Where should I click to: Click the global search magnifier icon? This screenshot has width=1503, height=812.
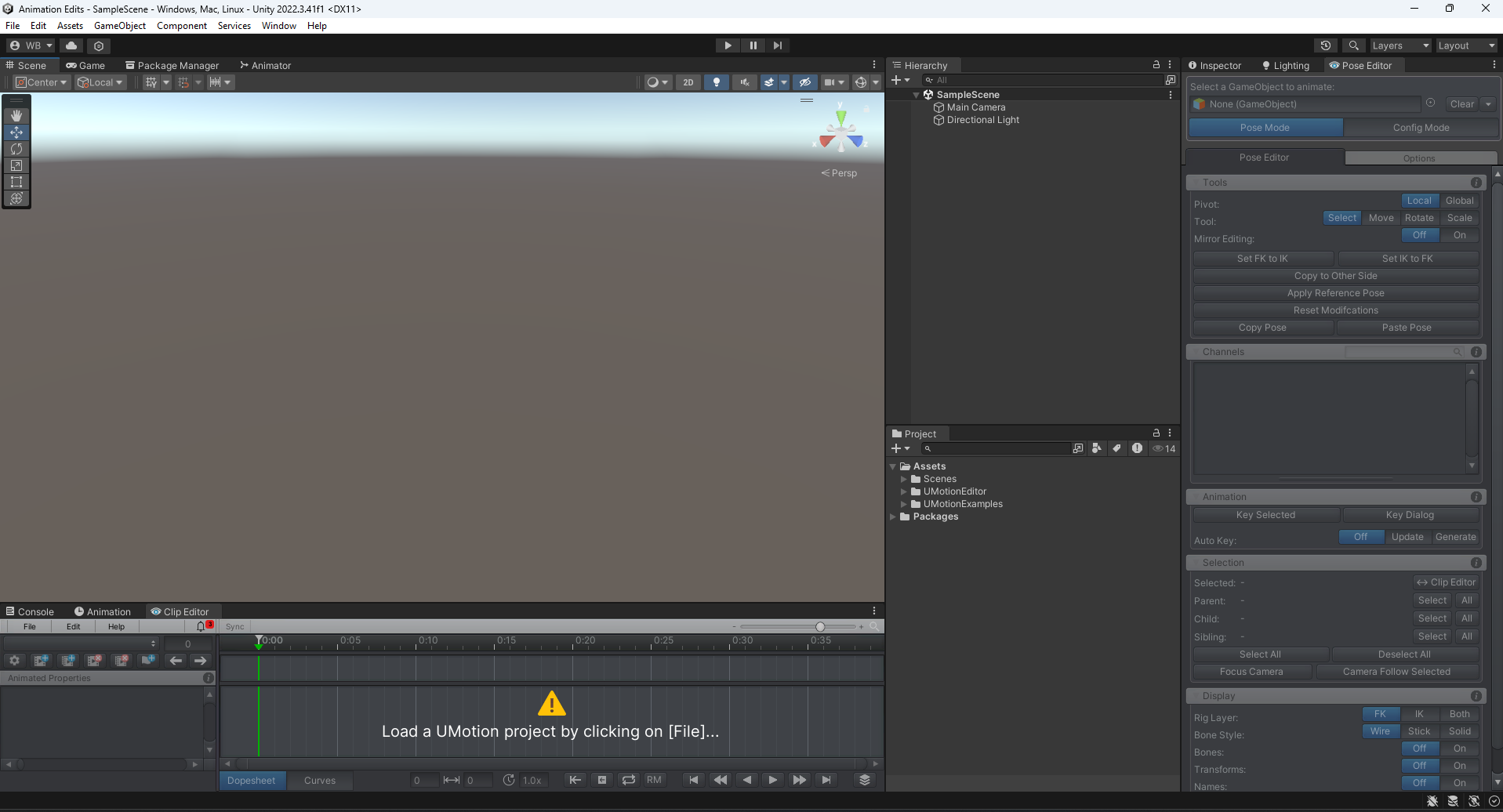click(1353, 45)
